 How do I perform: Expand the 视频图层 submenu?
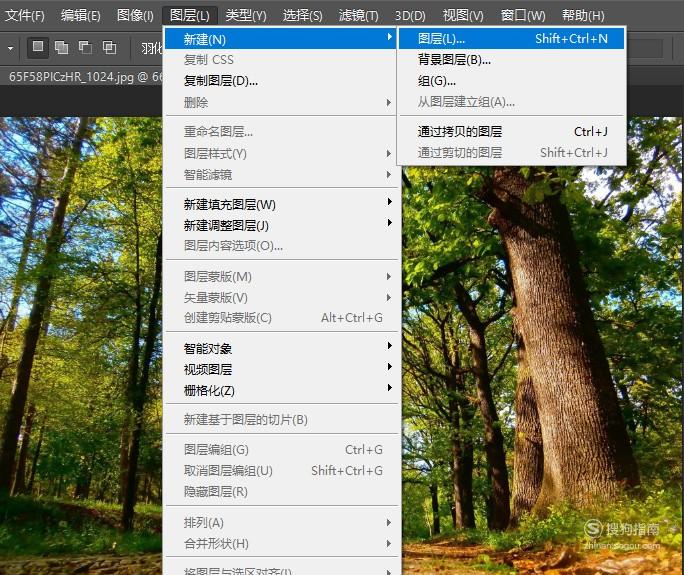(x=281, y=369)
